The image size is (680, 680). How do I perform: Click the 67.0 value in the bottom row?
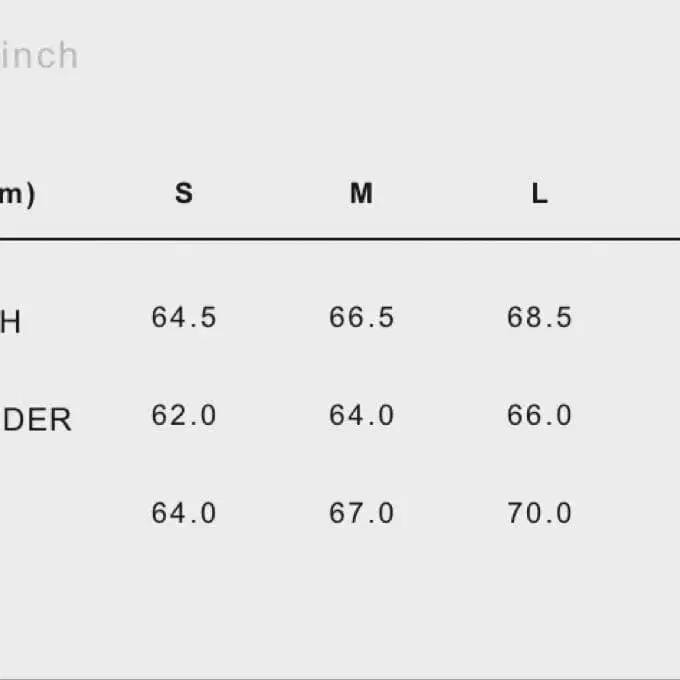coord(361,514)
